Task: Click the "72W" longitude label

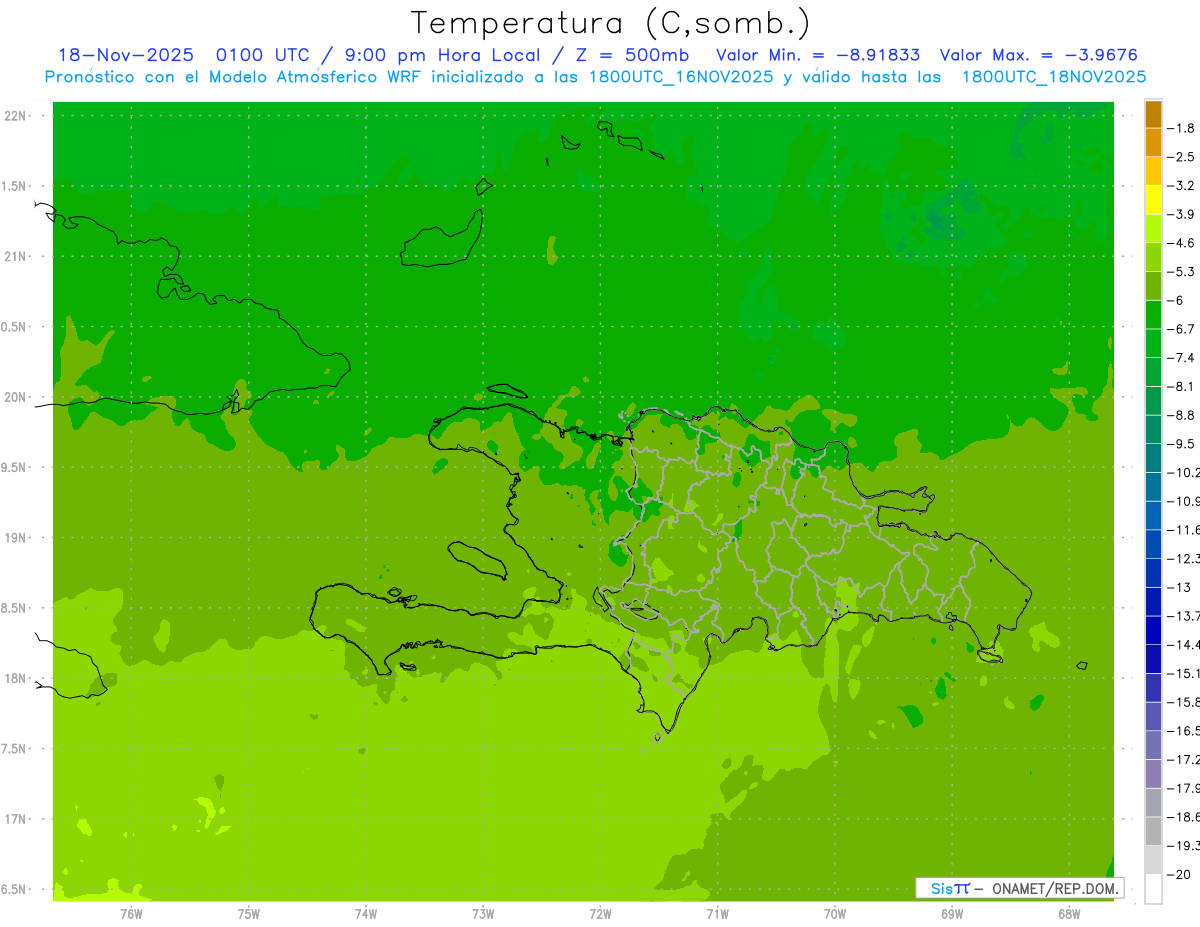Action: (x=600, y=913)
